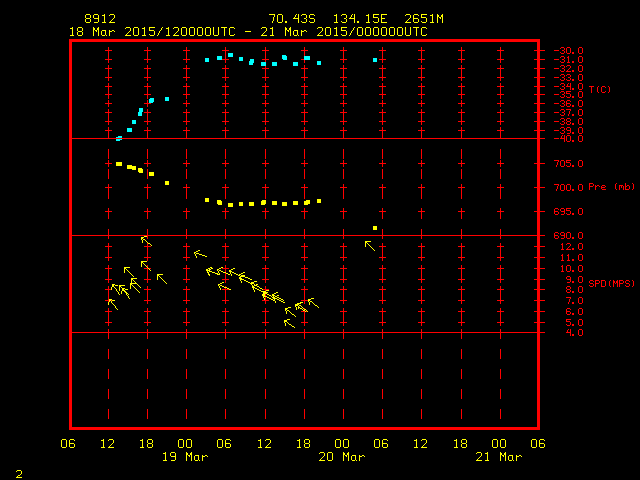The width and height of the screenshot is (640, 480).
Task: Click the -31.0 temperature tick label
Action: point(569,60)
